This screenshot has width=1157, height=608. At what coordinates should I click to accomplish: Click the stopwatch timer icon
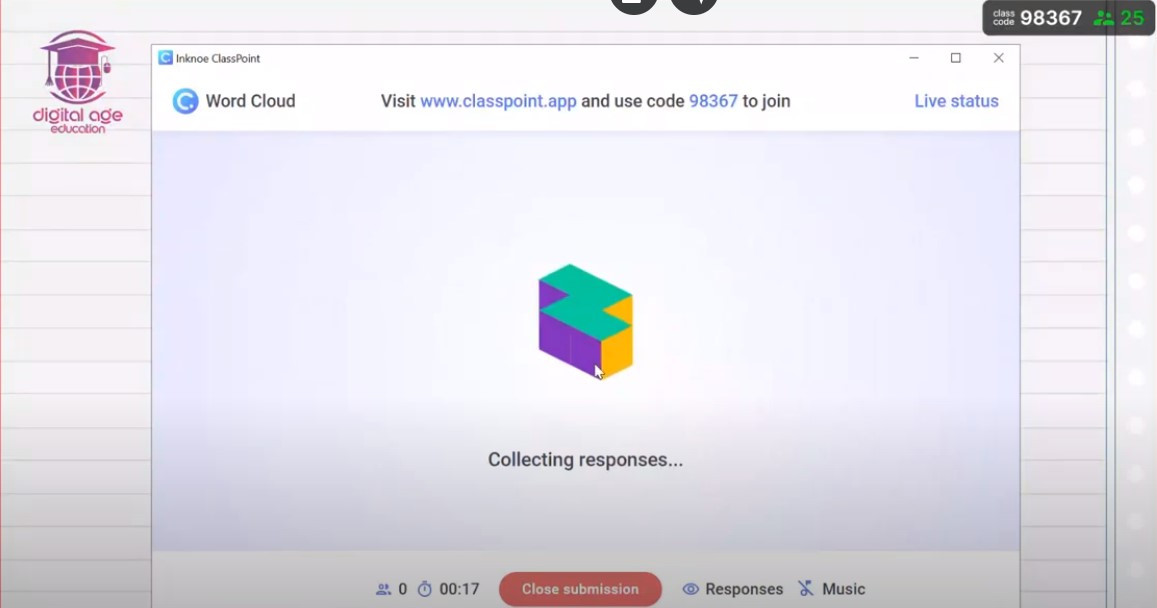(x=425, y=589)
